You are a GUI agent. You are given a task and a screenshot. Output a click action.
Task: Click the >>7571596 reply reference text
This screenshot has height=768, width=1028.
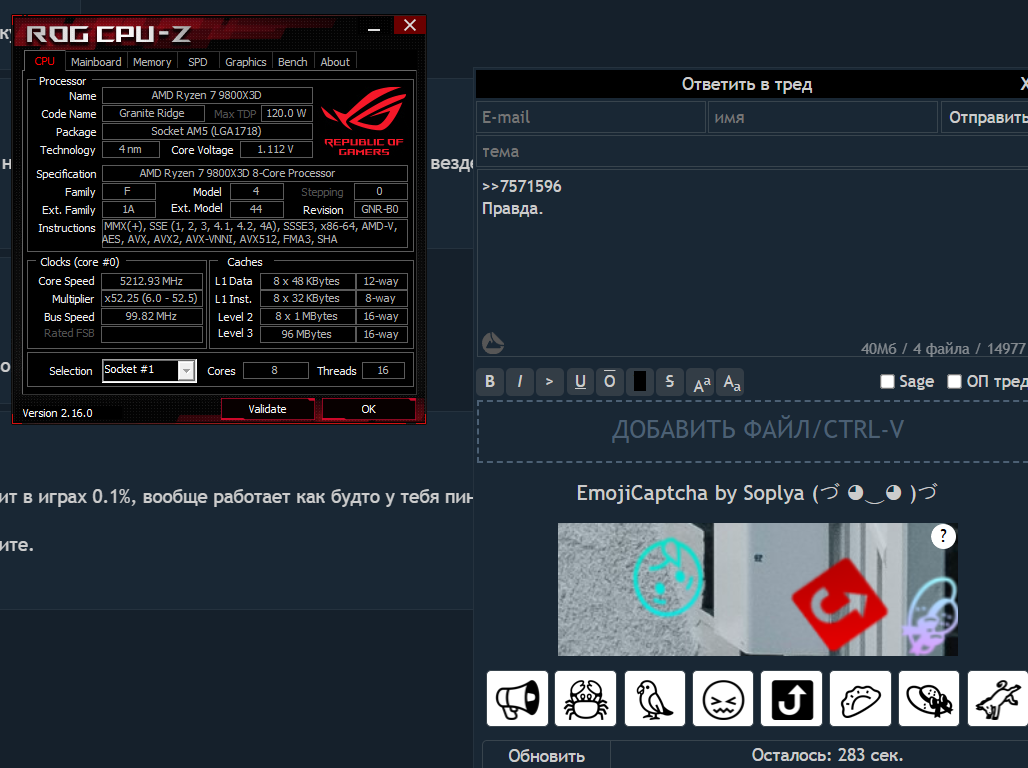pos(522,186)
